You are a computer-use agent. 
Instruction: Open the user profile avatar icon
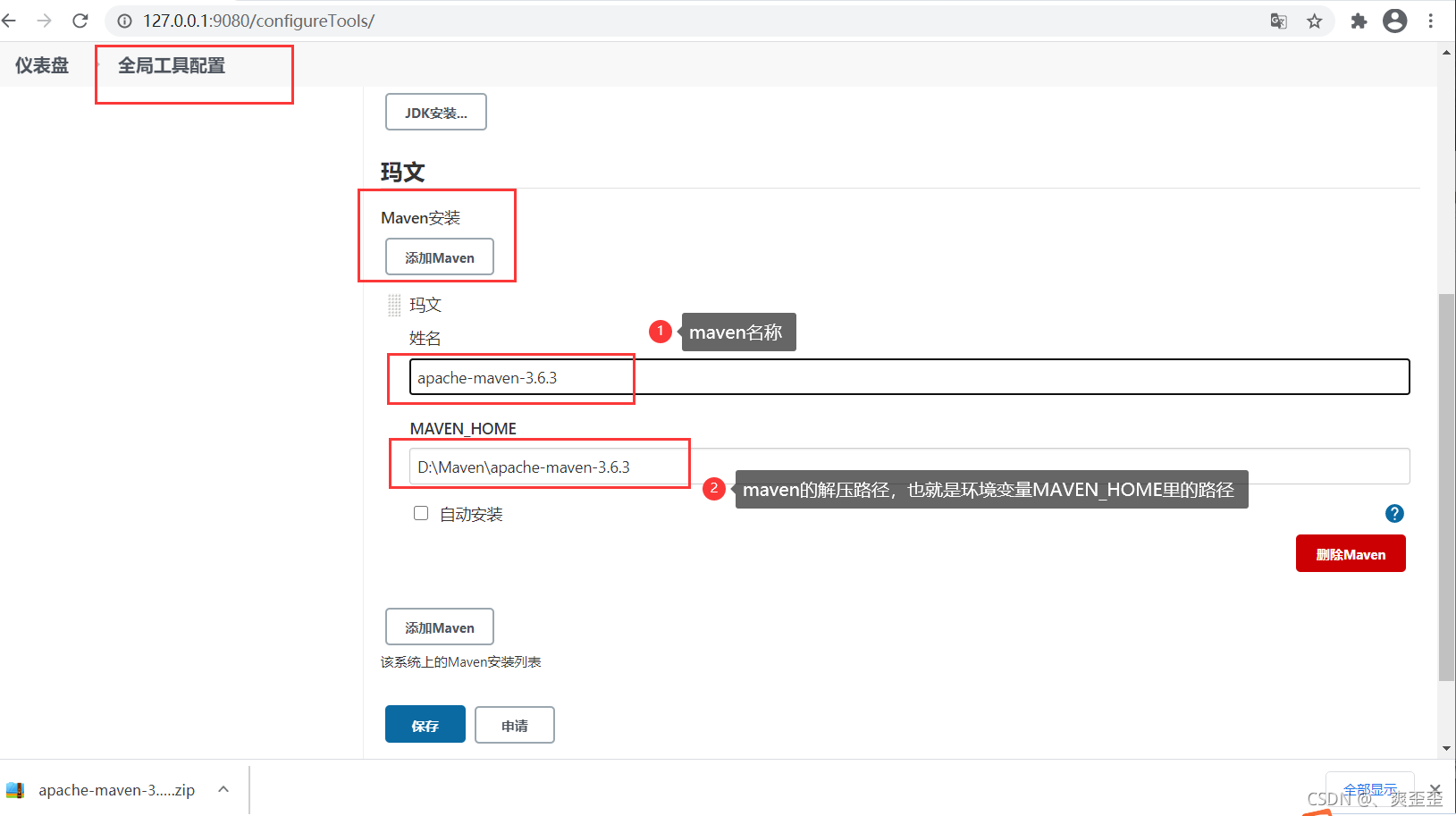(1394, 21)
